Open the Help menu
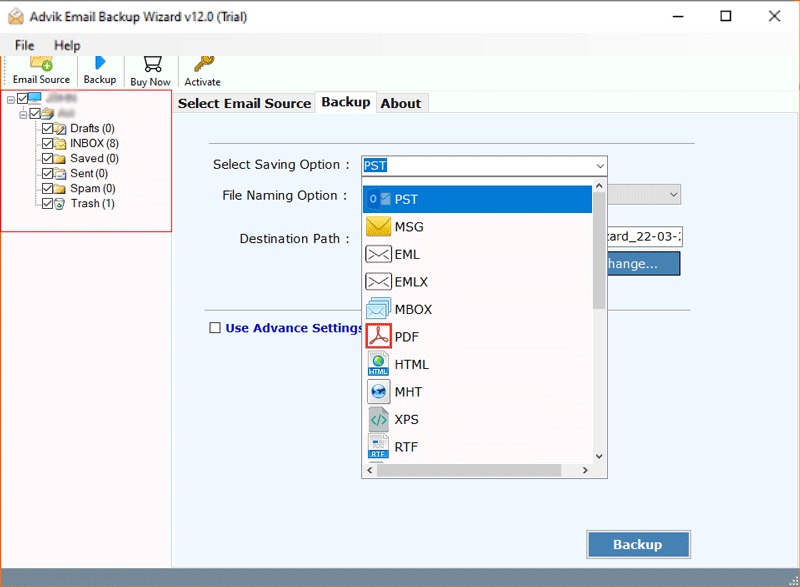800x587 pixels. coord(67,45)
